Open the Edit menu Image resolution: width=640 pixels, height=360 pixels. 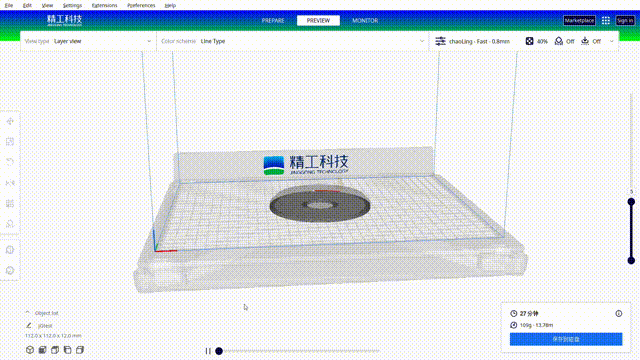click(x=27, y=5)
